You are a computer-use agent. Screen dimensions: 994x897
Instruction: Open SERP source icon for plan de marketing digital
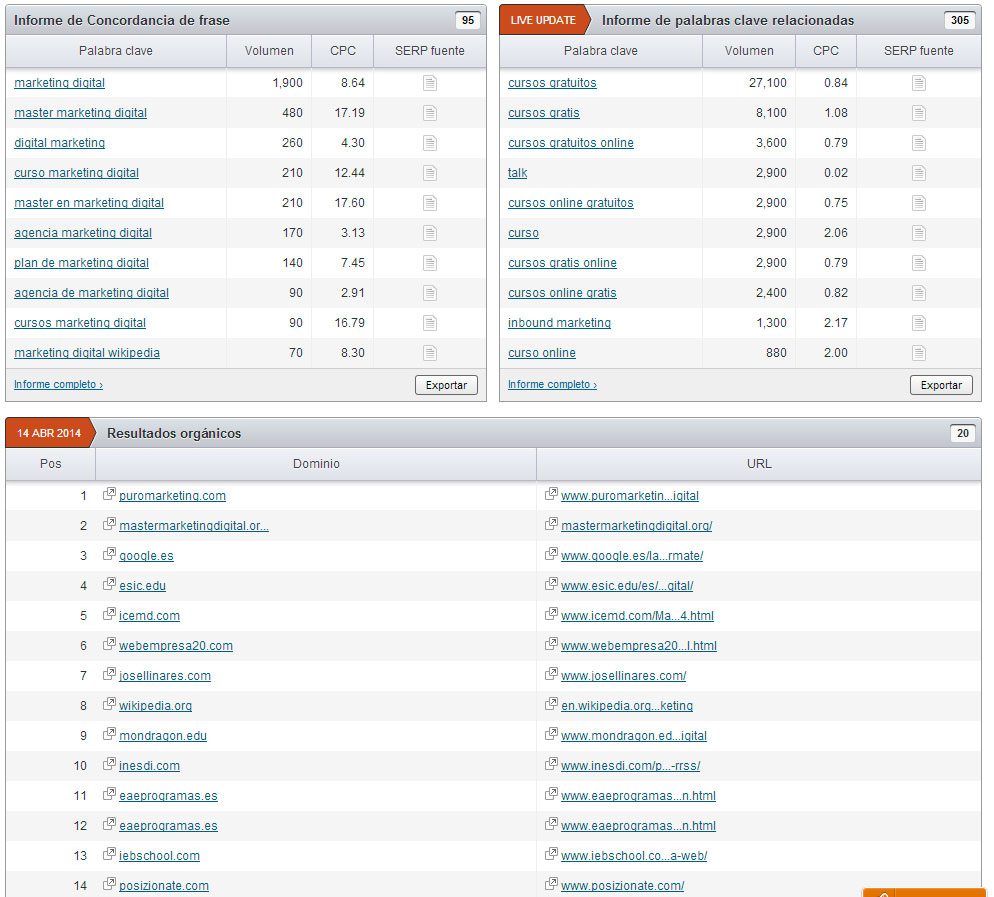tap(430, 262)
